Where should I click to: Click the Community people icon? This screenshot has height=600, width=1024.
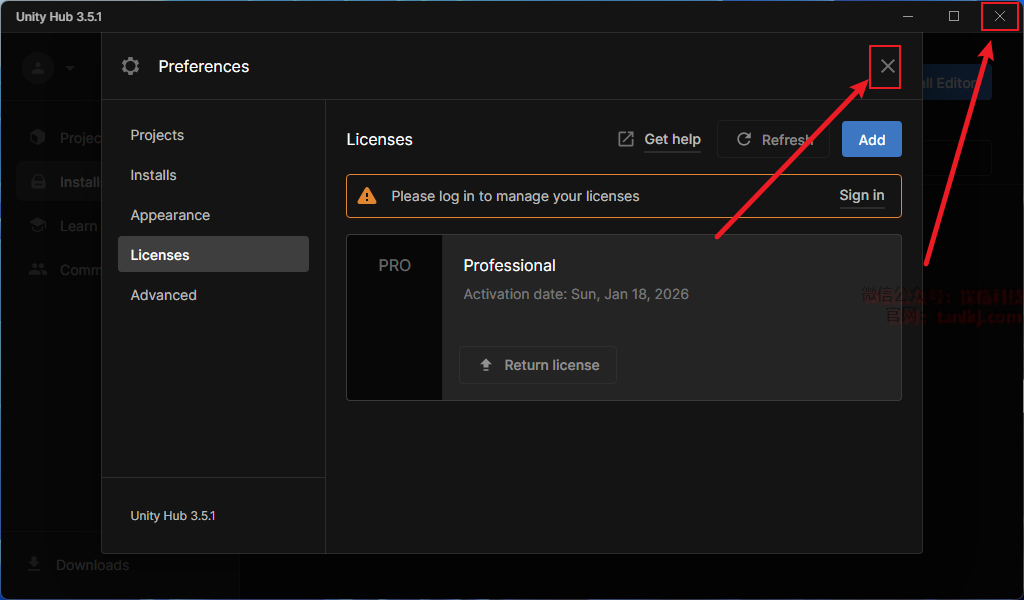click(x=38, y=269)
